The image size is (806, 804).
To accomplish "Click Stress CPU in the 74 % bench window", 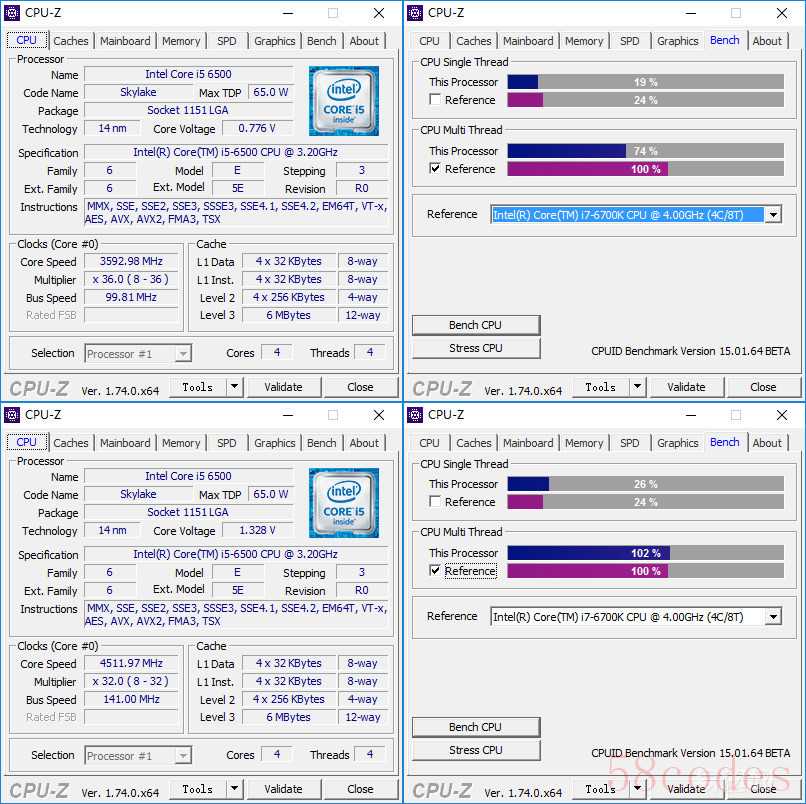I will [476, 348].
